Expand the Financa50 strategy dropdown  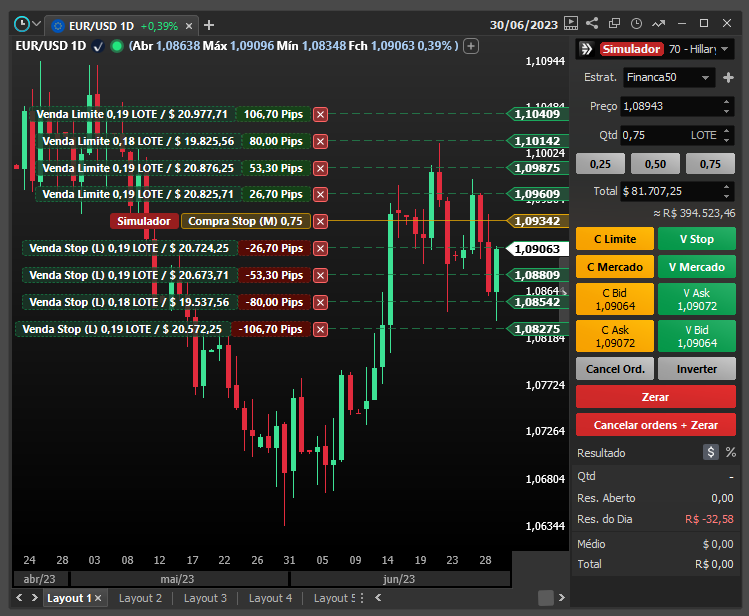[705, 77]
